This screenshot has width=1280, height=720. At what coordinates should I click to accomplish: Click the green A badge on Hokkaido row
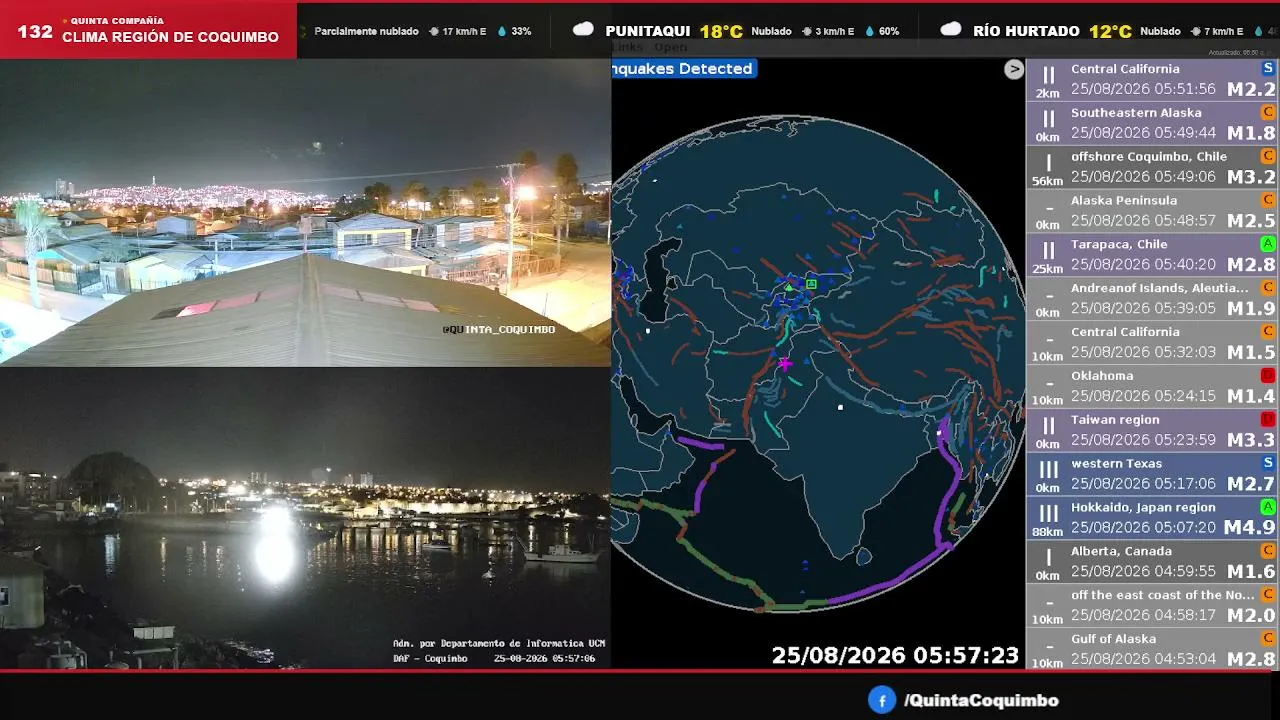pos(1268,507)
